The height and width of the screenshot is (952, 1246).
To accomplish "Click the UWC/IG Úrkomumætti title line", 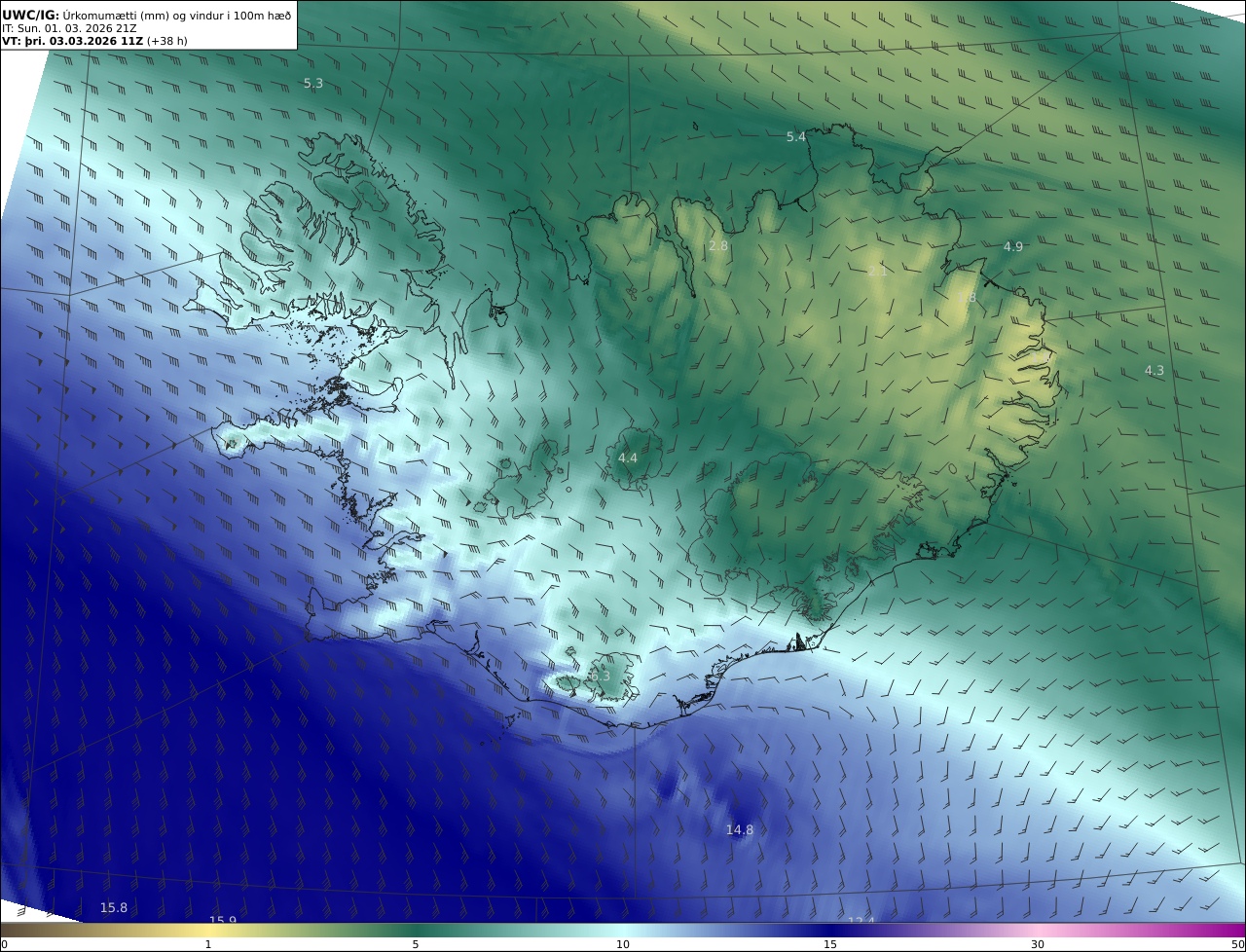I will (147, 15).
